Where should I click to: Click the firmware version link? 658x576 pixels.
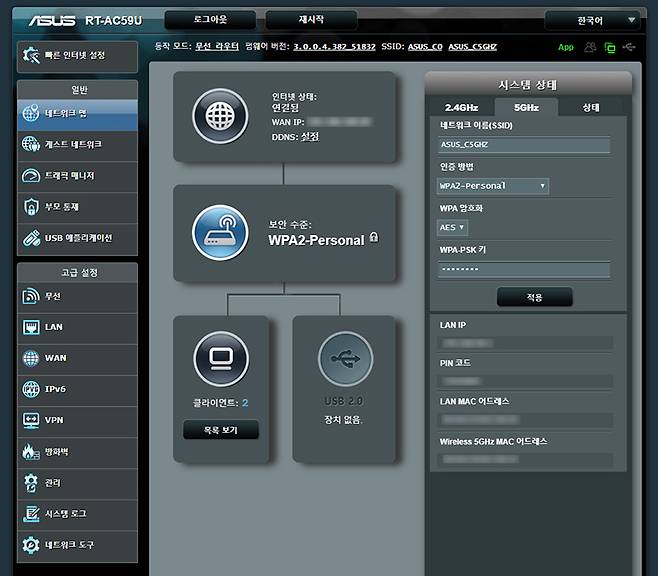(x=334, y=47)
